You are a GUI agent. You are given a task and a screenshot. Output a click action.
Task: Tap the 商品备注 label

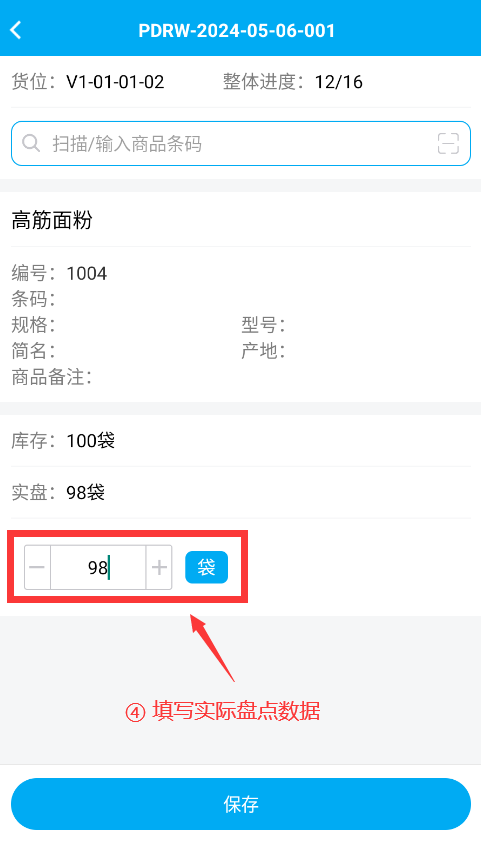(52, 377)
